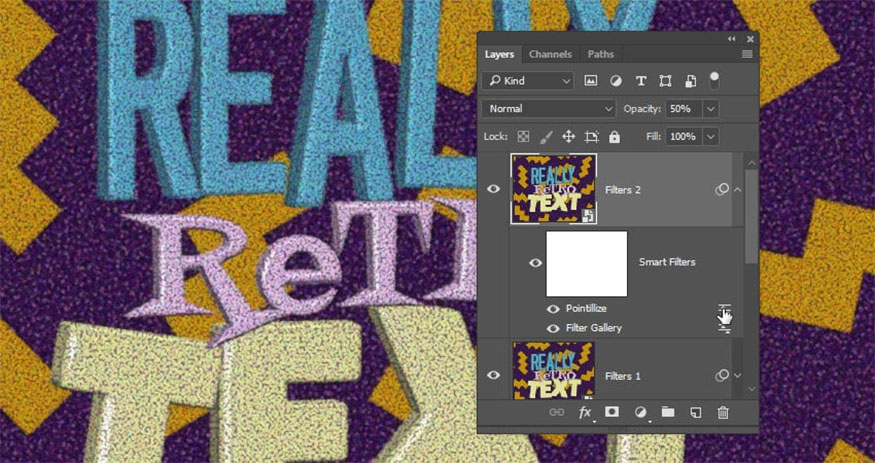
Task: Click the Filters 2 layer name
Action: coord(623,190)
